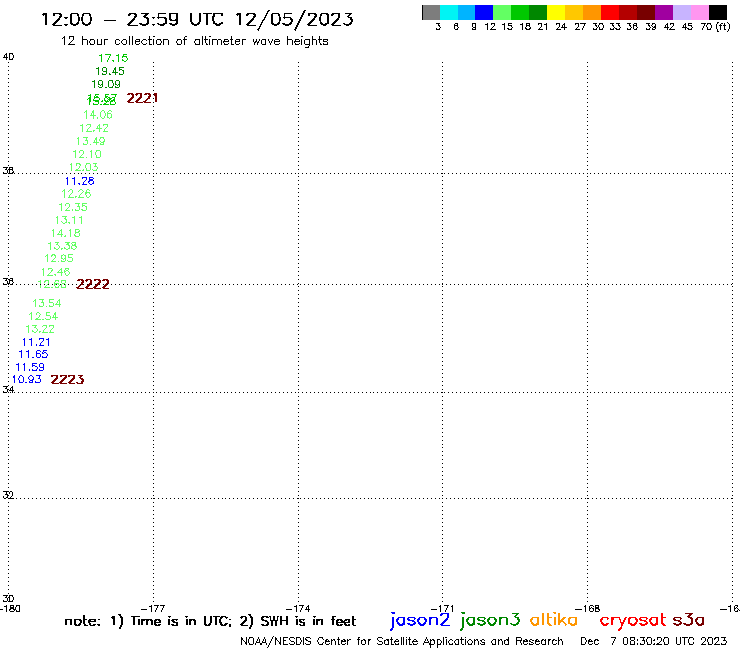Click the 17.15 wave height reading
740x650 pixels.
point(113,58)
